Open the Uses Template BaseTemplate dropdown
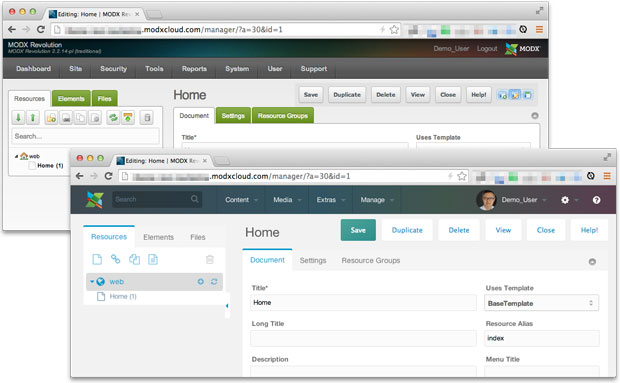The width and height of the screenshot is (620, 383). (541, 303)
